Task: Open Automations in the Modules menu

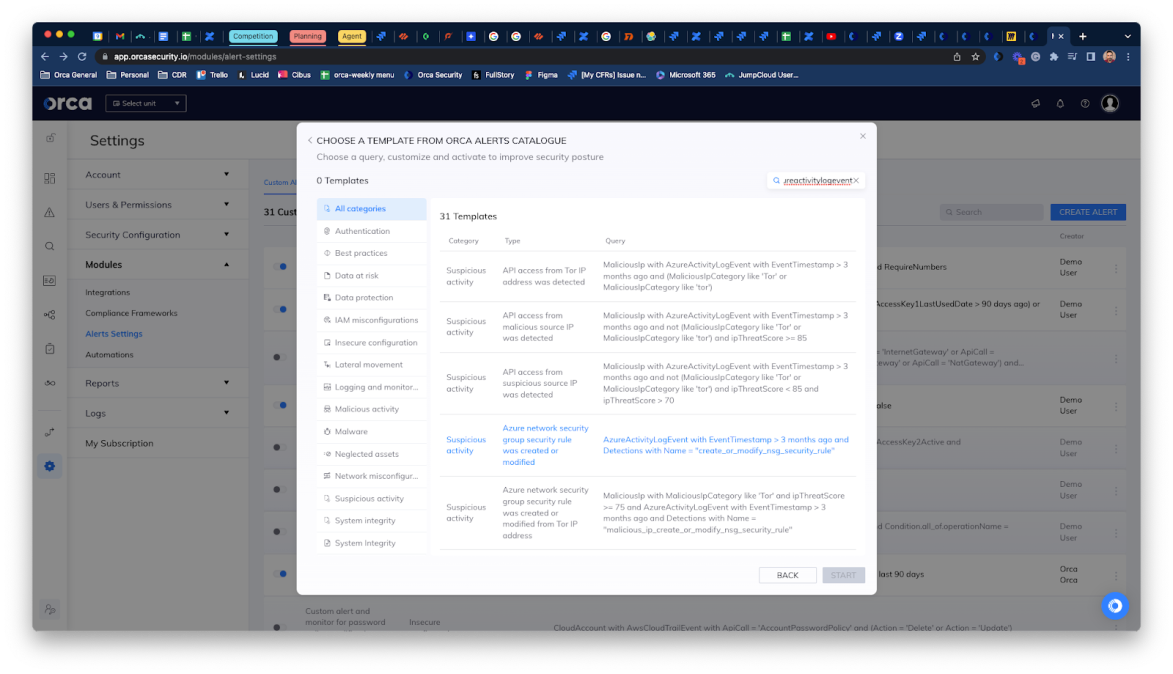Action: tap(109, 355)
